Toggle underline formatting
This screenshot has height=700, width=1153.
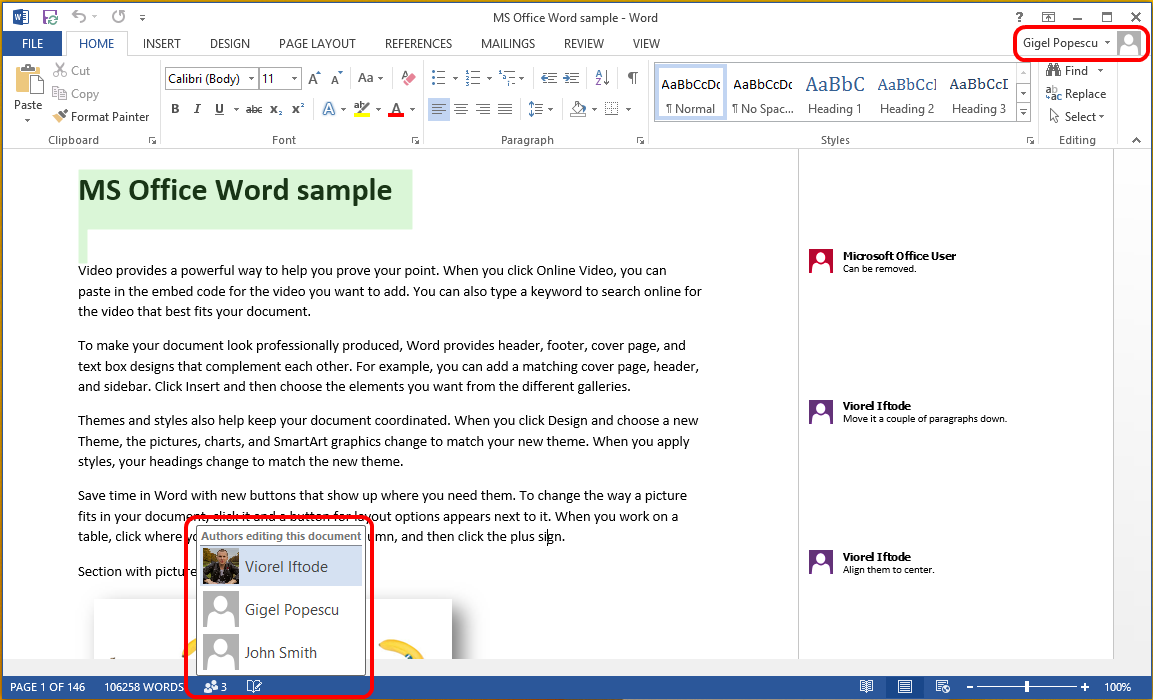(219, 109)
